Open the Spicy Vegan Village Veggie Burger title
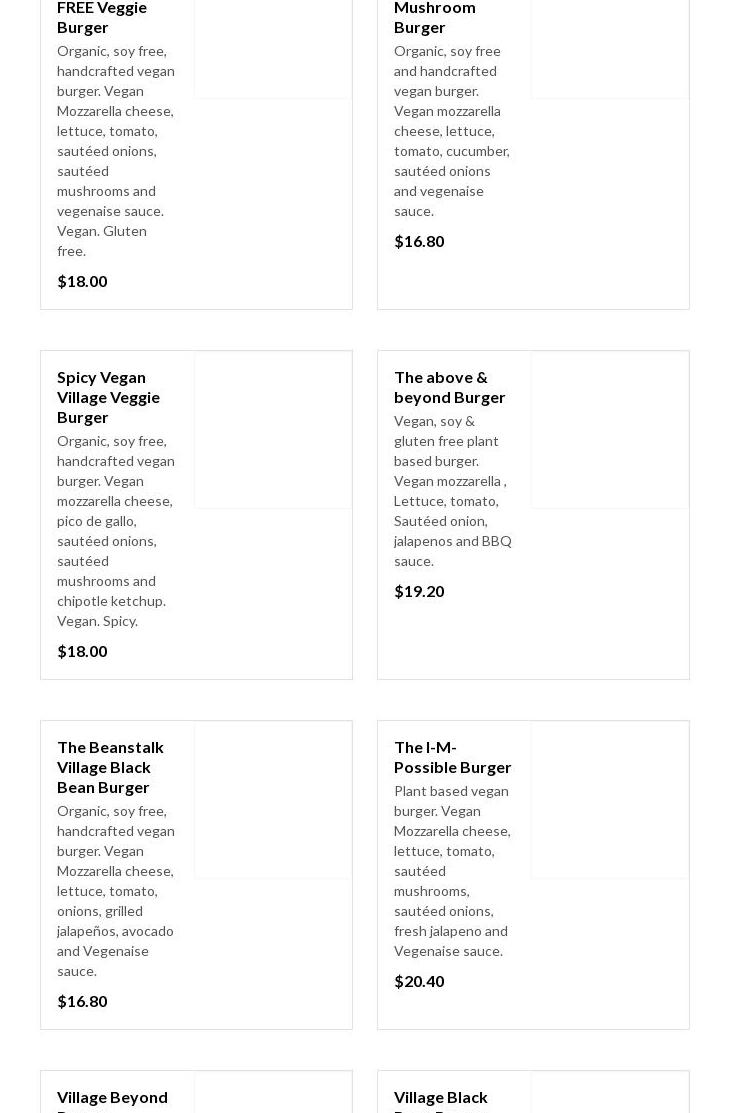Image resolution: width=730 pixels, height=1113 pixels. (x=108, y=397)
